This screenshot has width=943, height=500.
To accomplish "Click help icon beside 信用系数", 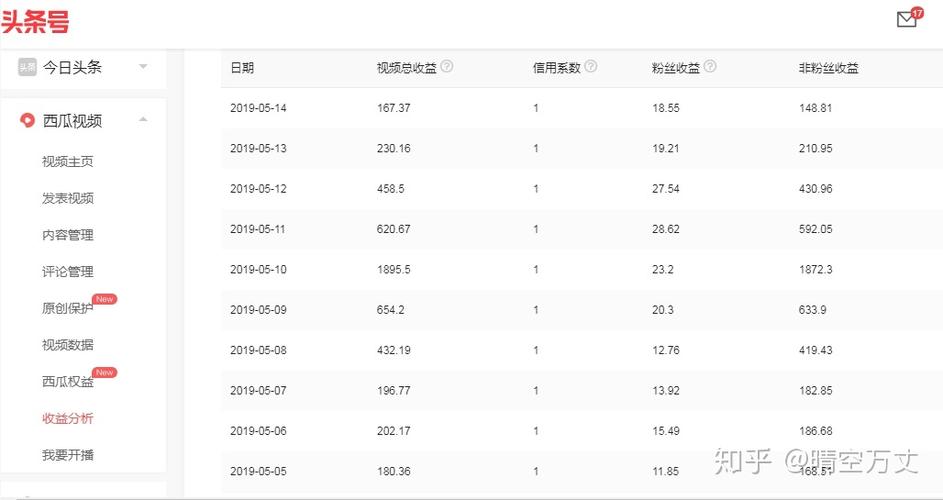I will [x=591, y=67].
